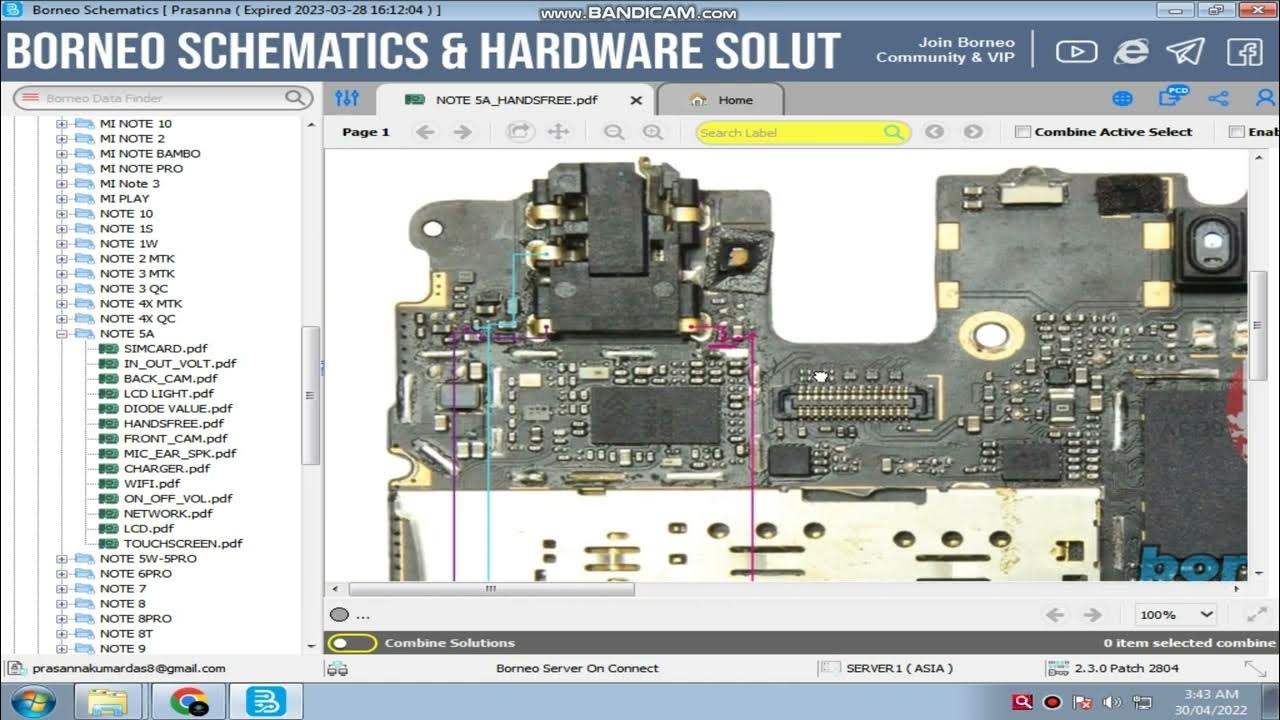This screenshot has height=720, width=1280.
Task: Open the YouTube icon in header
Action: [x=1076, y=51]
